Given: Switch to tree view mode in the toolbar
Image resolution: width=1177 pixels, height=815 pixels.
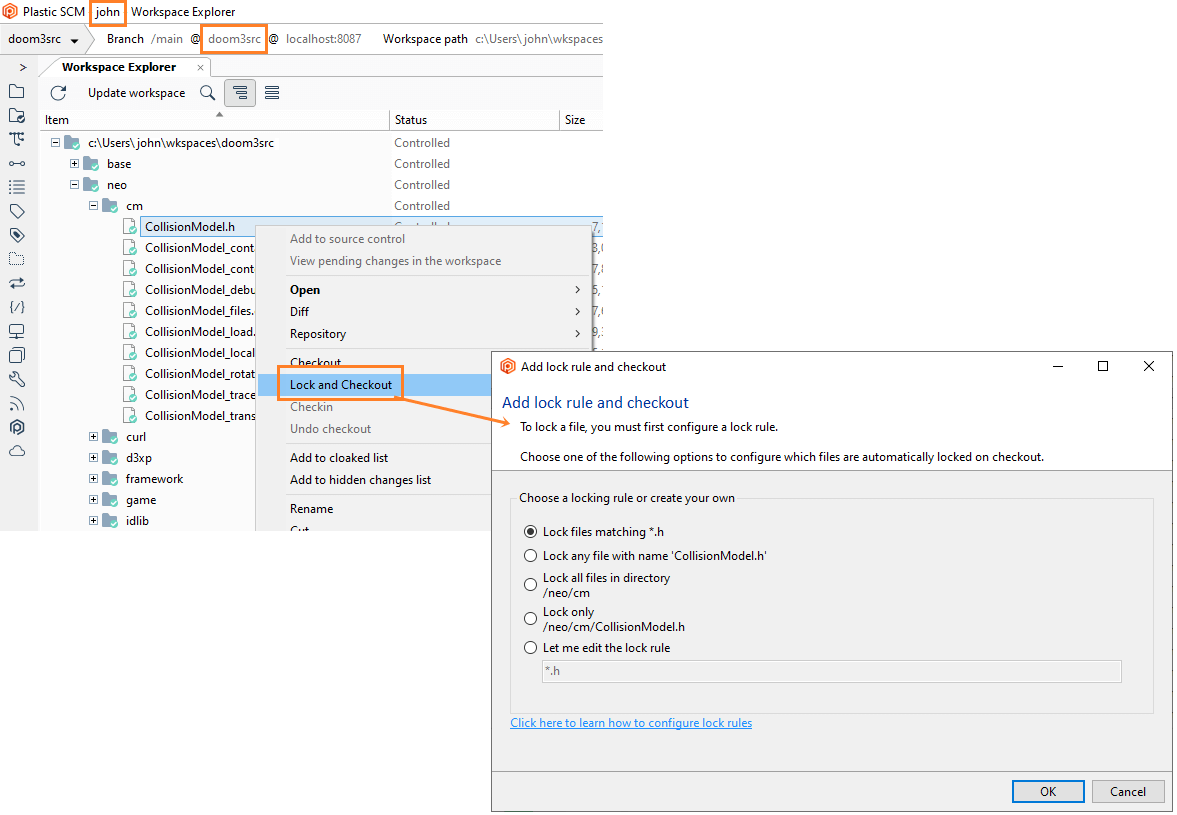Looking at the screenshot, I should coord(240,93).
